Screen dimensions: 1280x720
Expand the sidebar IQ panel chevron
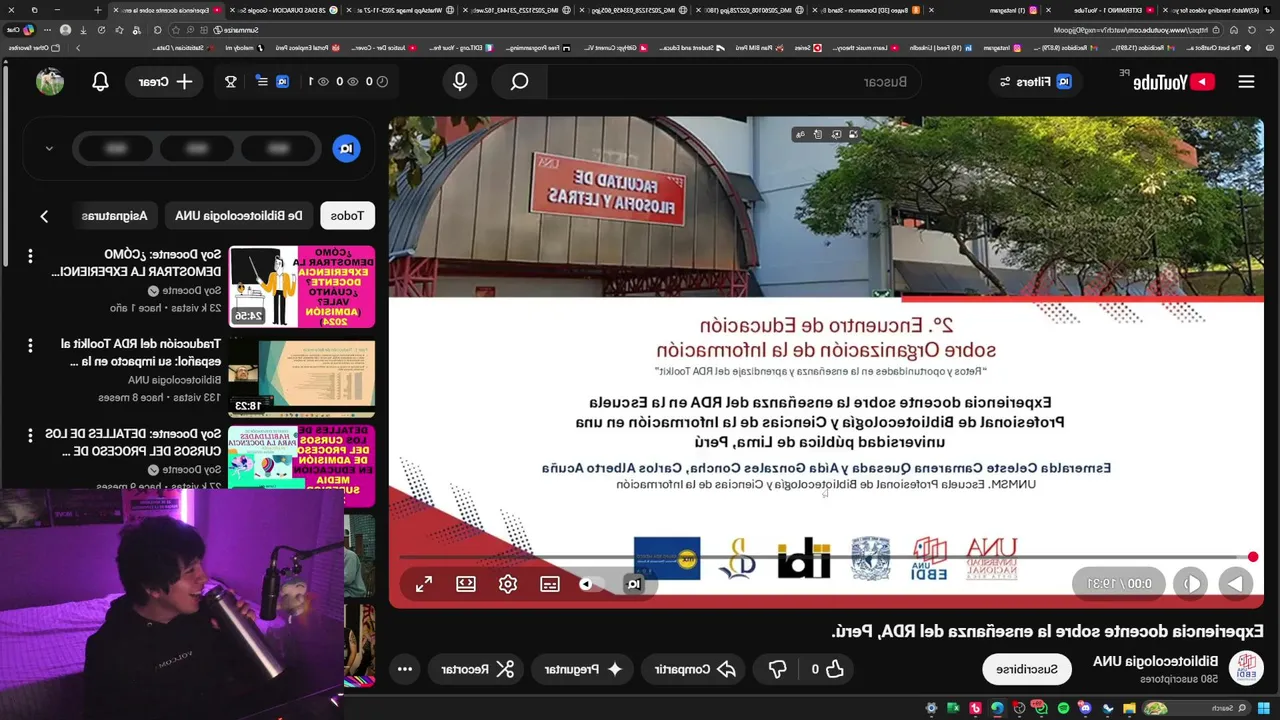[x=49, y=148]
